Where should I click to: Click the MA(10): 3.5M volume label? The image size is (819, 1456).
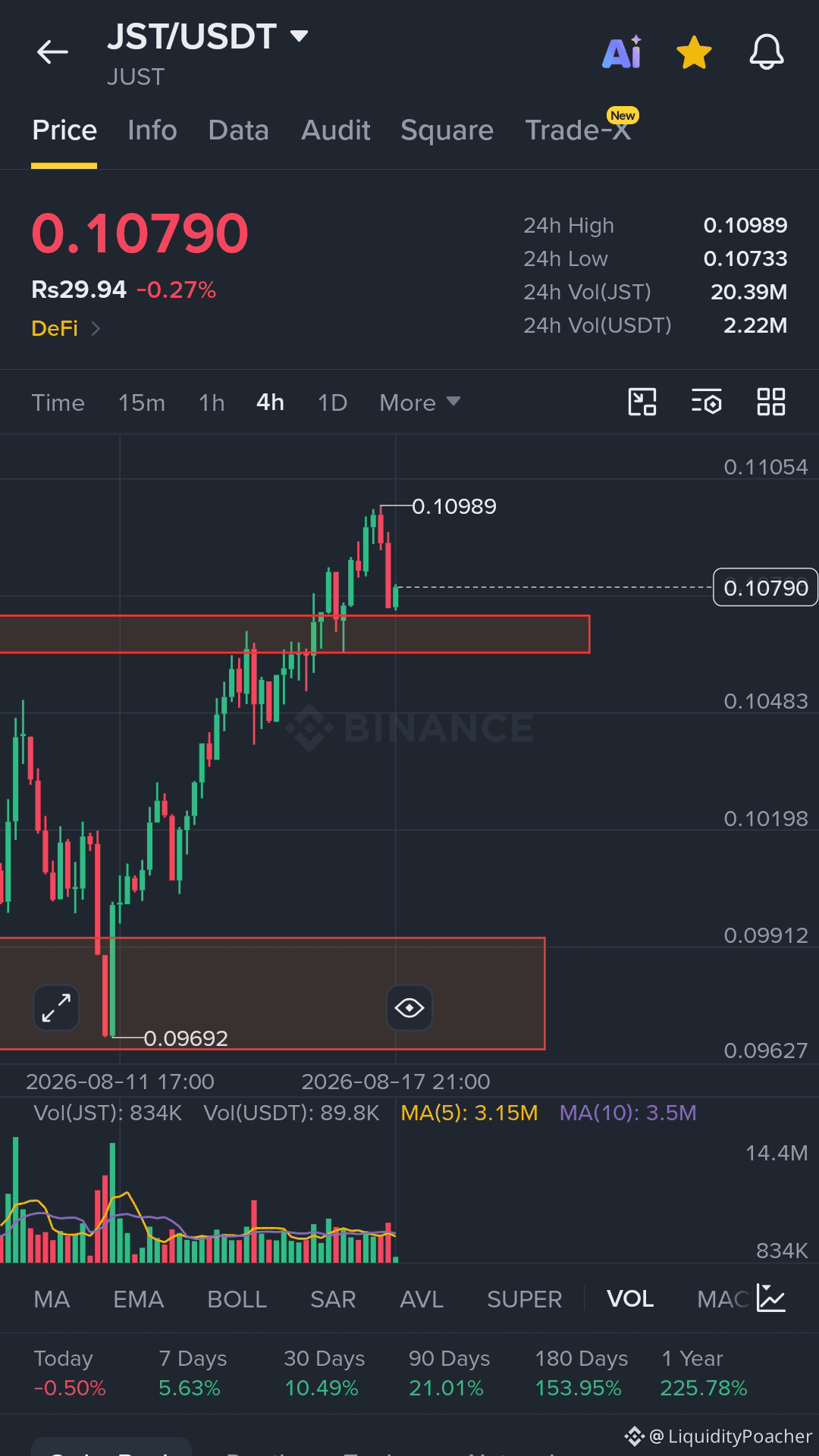coord(628,1113)
